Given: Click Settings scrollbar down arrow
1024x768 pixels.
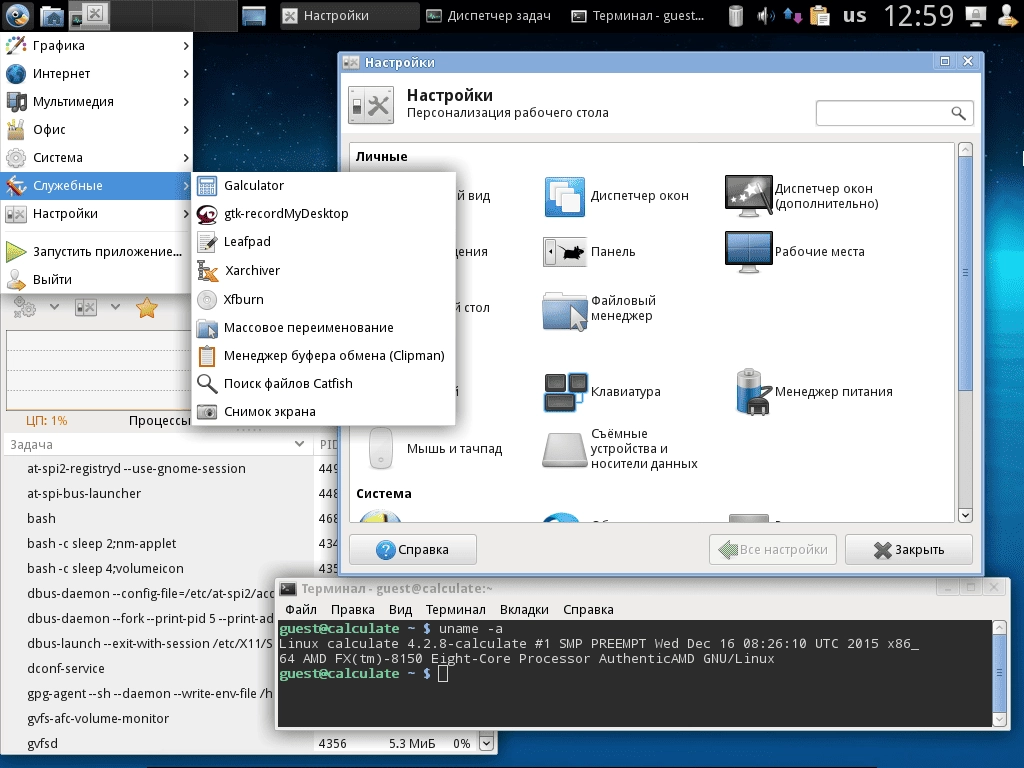Looking at the screenshot, I should click(965, 515).
